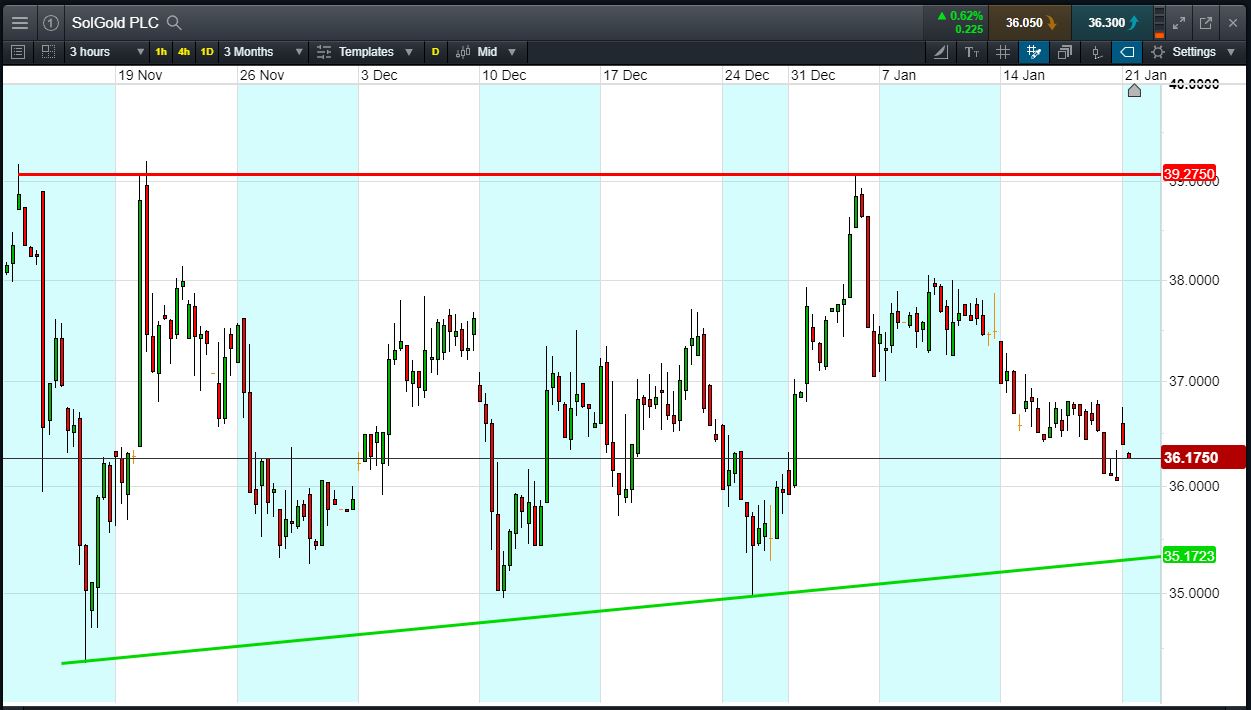Click the 14 Jan date label
This screenshot has width=1251, height=710.
[1023, 75]
